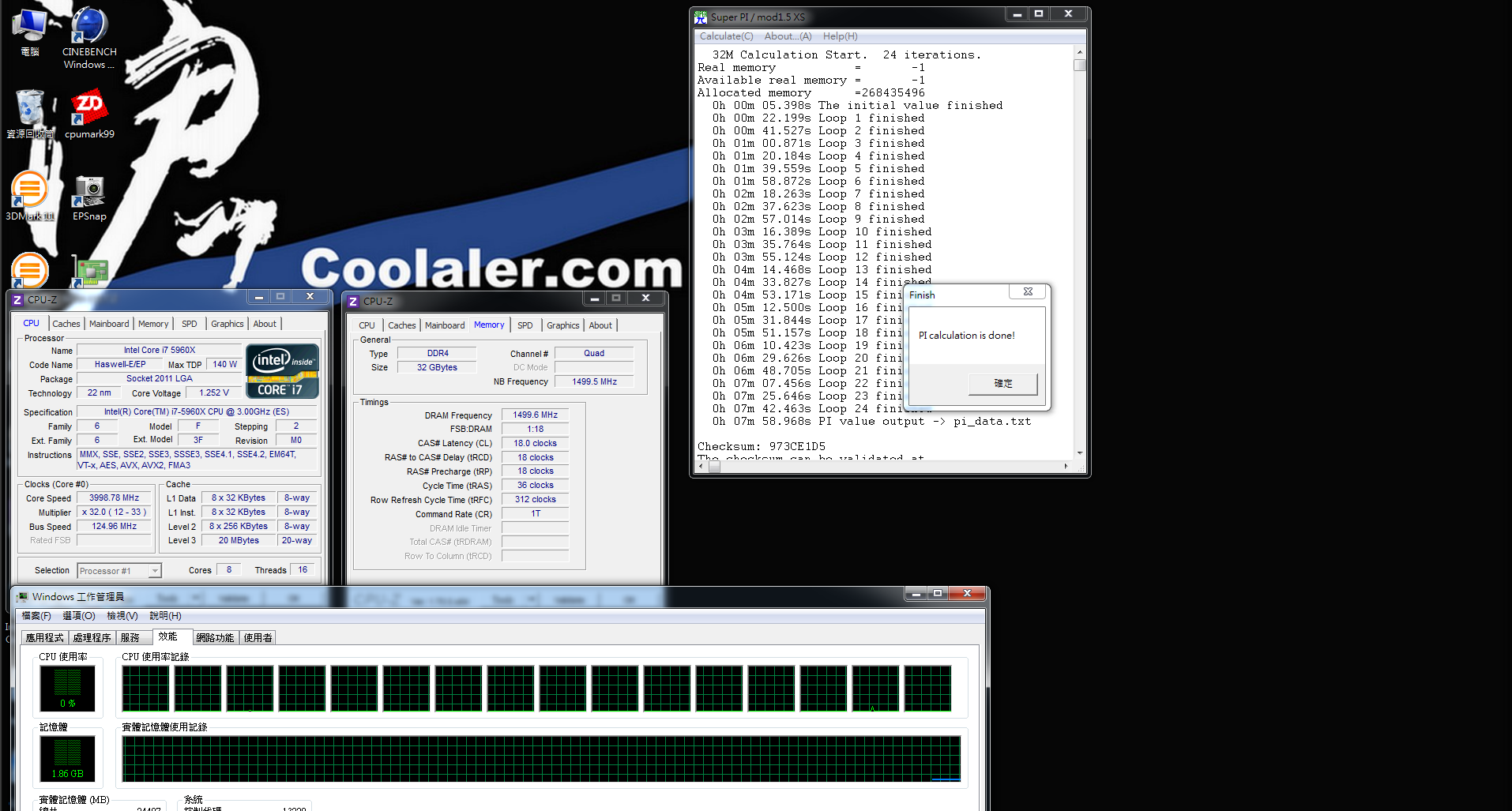Click the CAS# Latency 18.0 clocks value

536,444
